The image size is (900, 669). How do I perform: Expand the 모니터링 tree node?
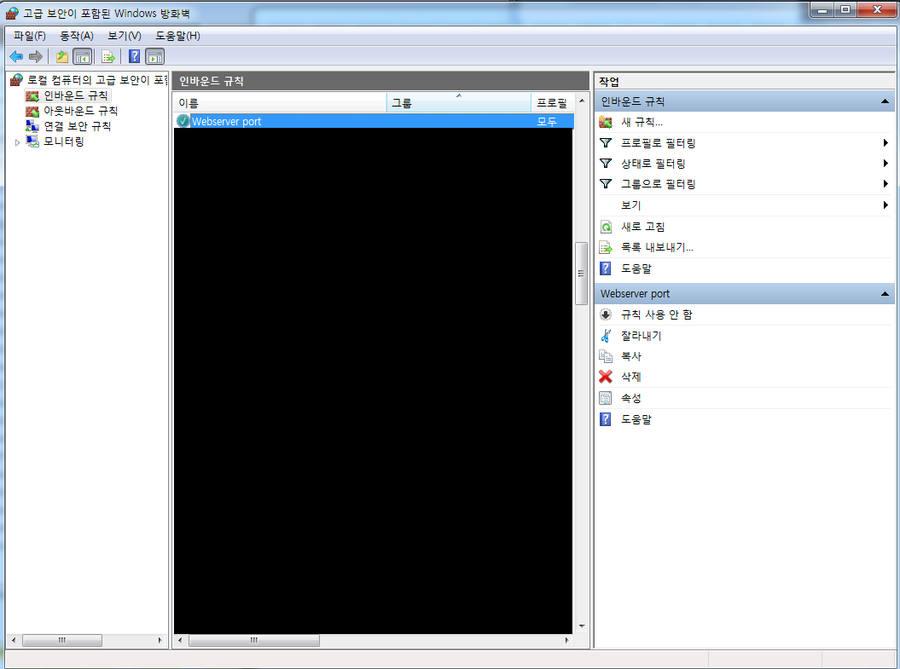(x=17, y=142)
